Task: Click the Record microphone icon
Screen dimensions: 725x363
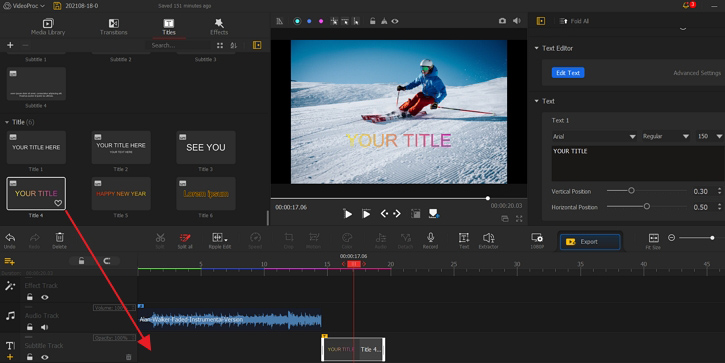Action: pos(430,237)
